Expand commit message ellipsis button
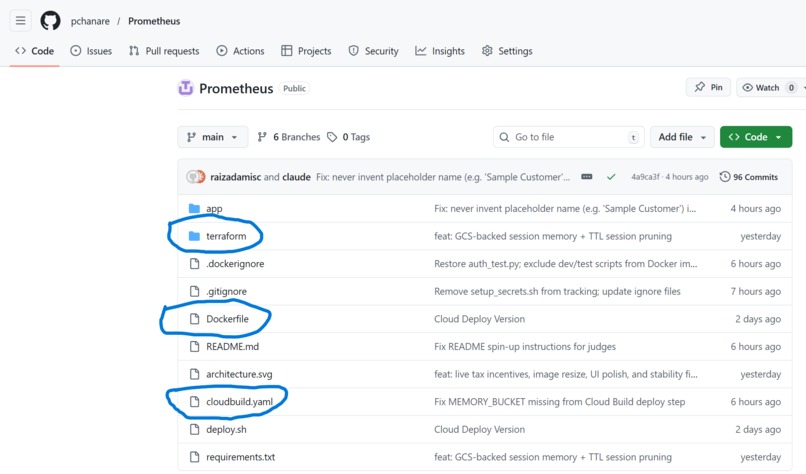Image resolution: width=806 pixels, height=474 pixels. (x=587, y=177)
